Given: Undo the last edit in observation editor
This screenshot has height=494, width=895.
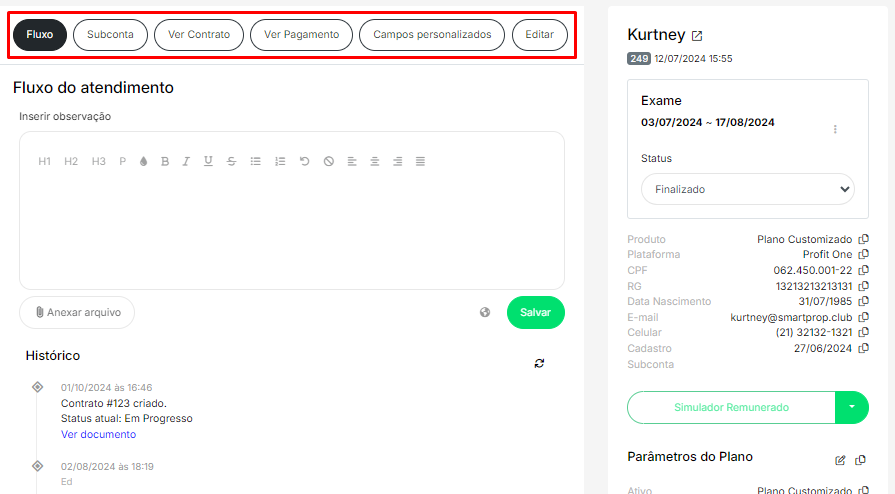Looking at the screenshot, I should 304,161.
